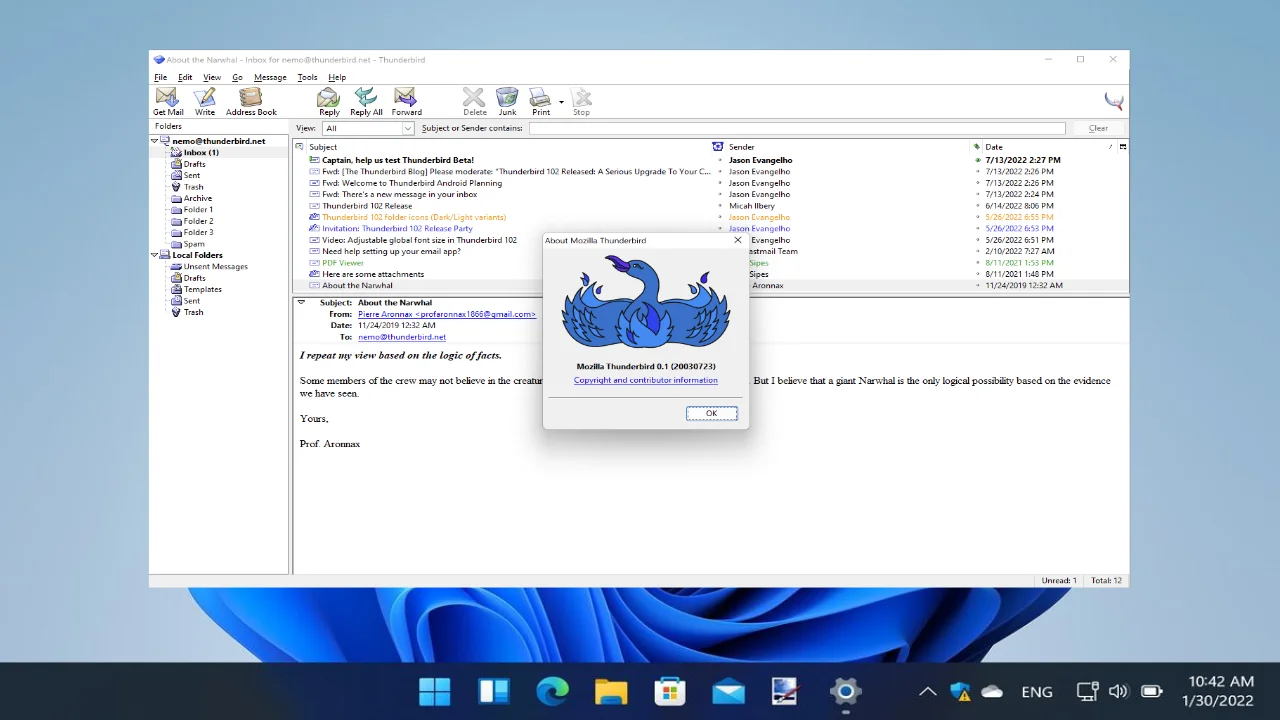Click the Reply toolbar icon
The width and height of the screenshot is (1280, 720).
pos(329,101)
